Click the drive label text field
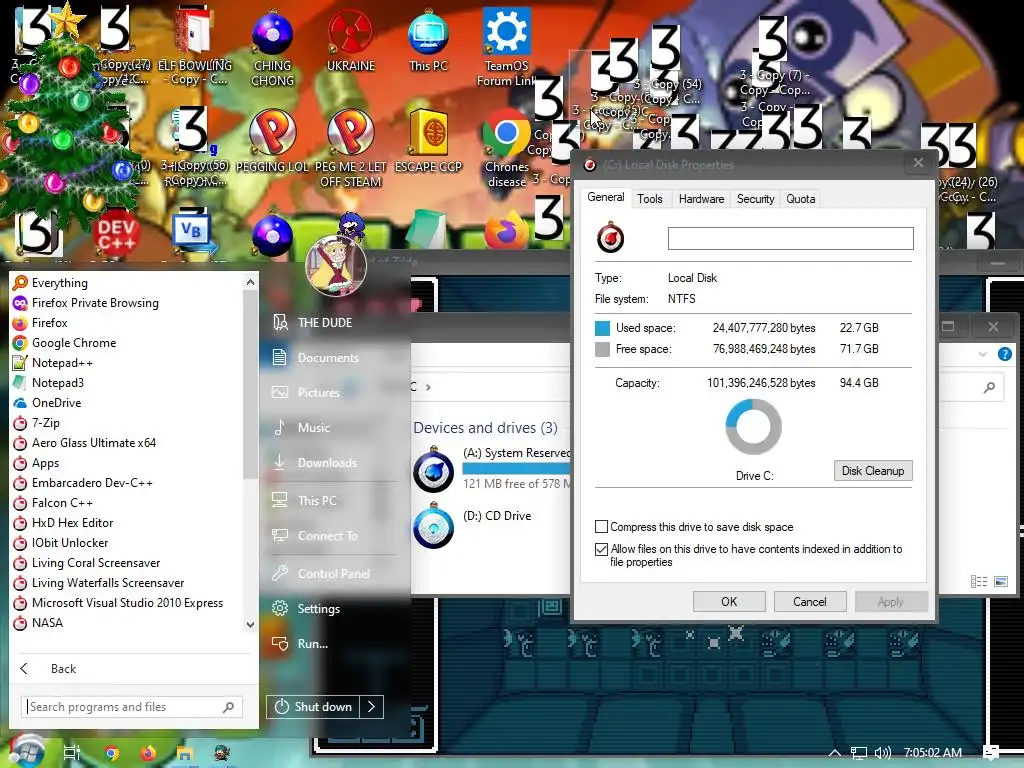The image size is (1024, 768). [790, 238]
